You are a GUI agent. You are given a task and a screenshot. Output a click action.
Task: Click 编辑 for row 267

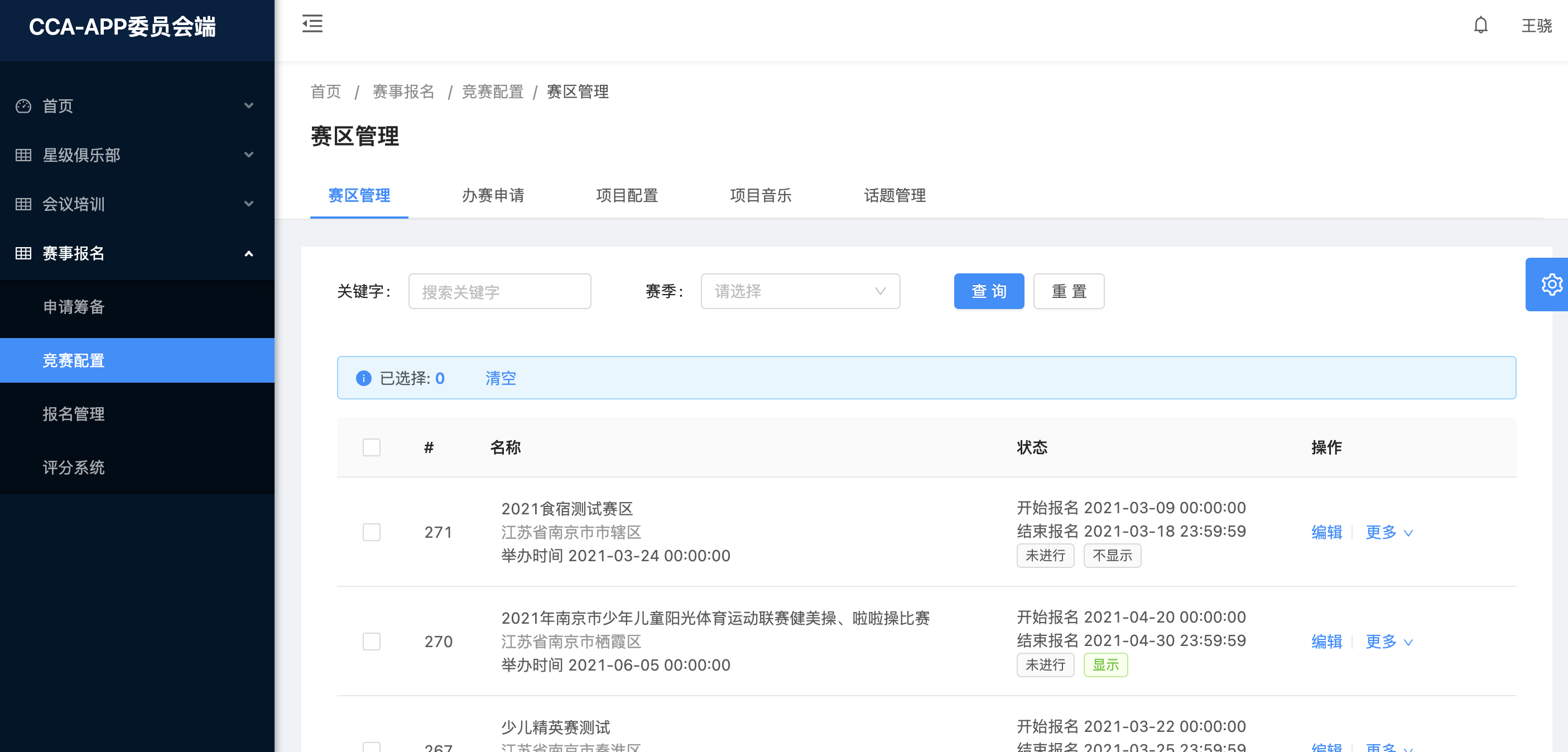[x=1326, y=747]
